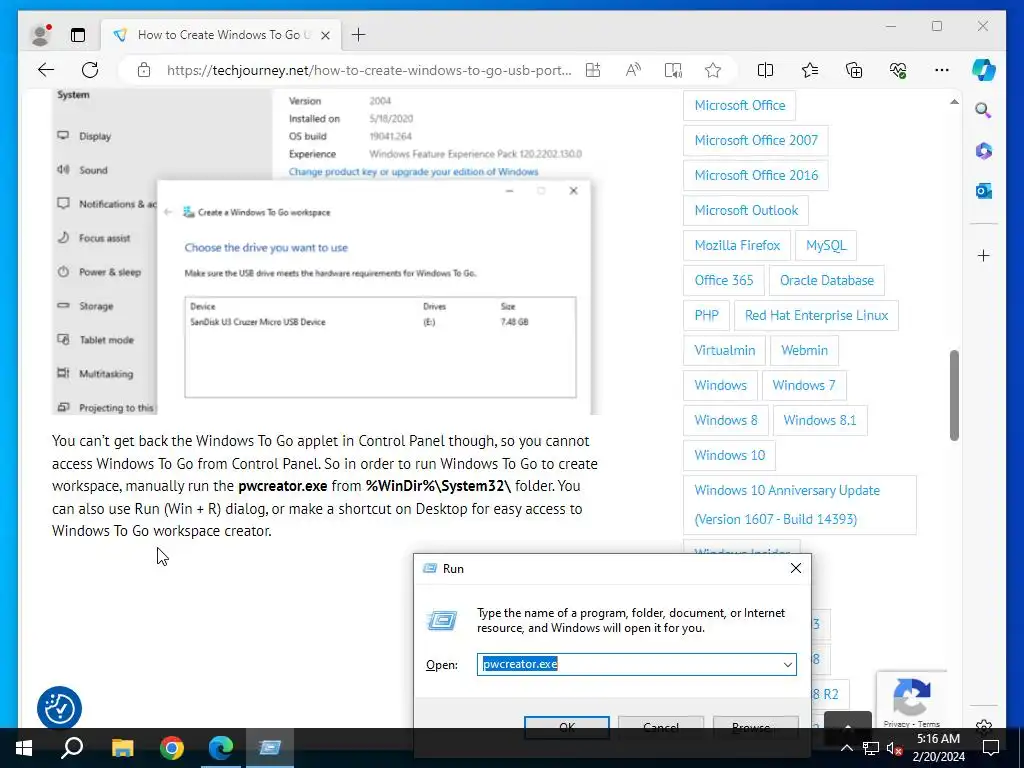
Task: Open sidebar search icon
Action: point(984,110)
